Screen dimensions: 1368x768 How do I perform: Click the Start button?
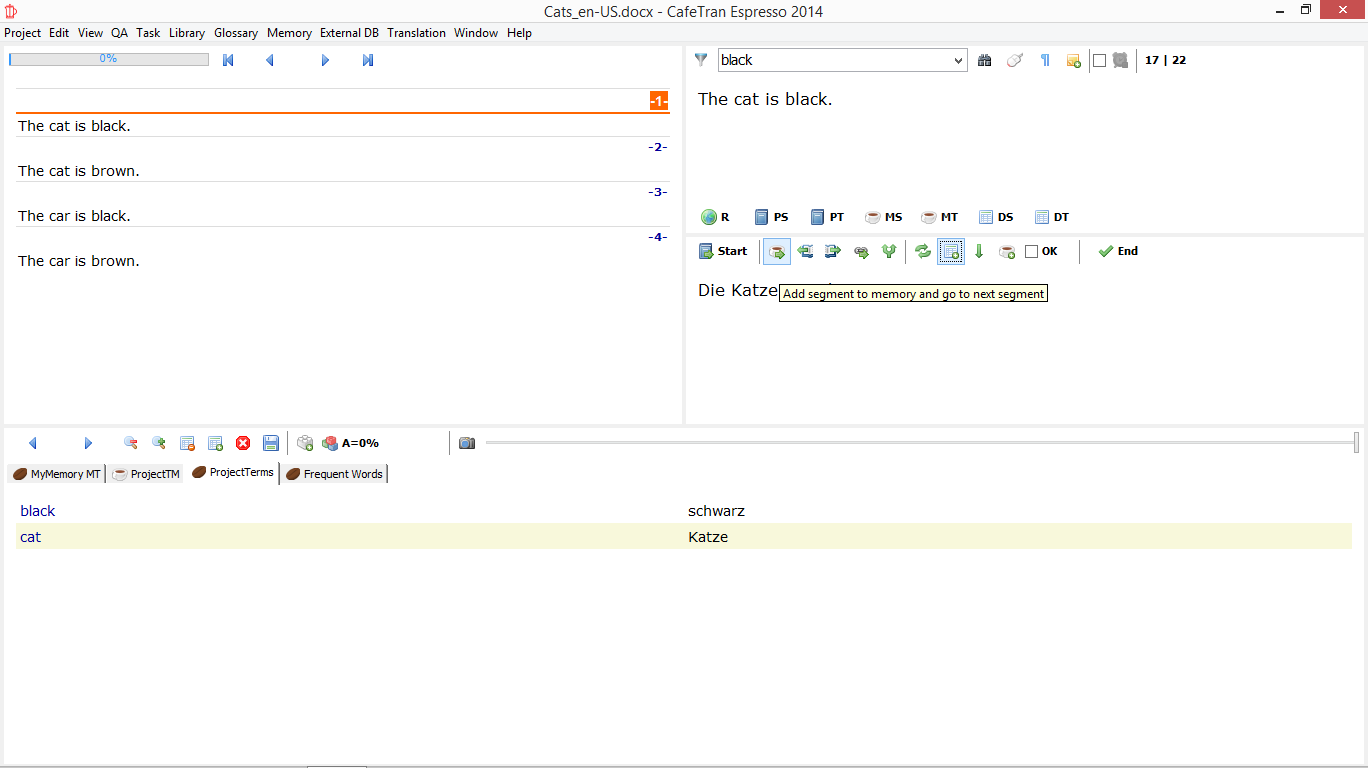pos(723,251)
